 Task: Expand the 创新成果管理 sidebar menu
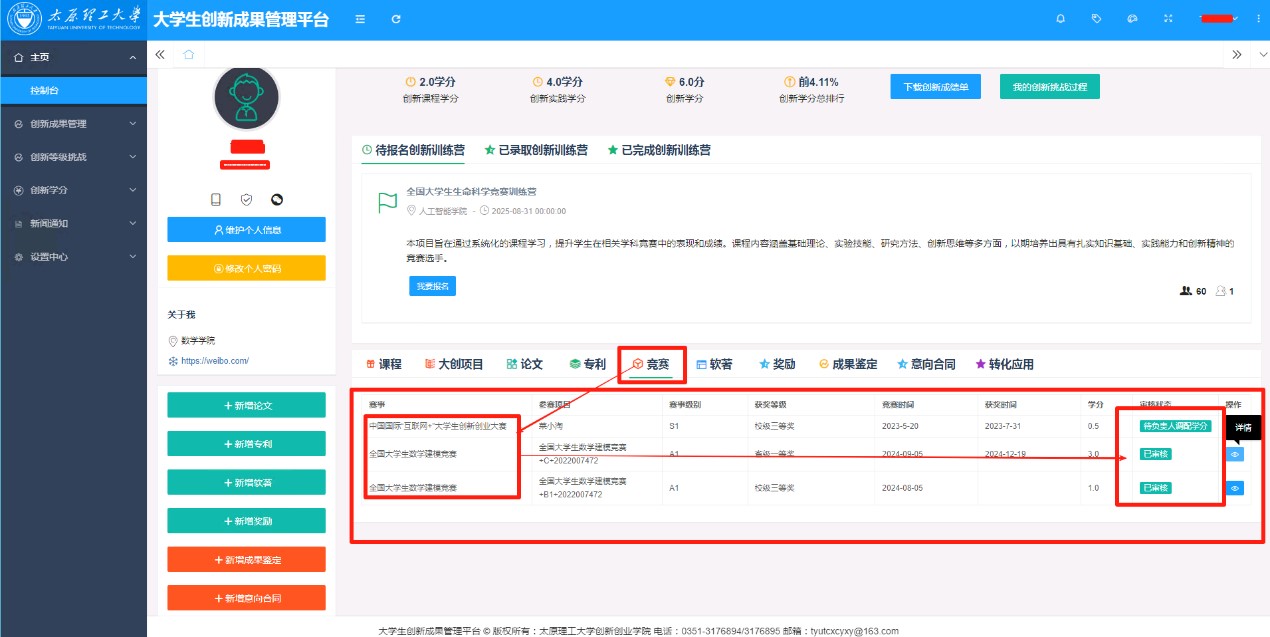[x=73, y=124]
